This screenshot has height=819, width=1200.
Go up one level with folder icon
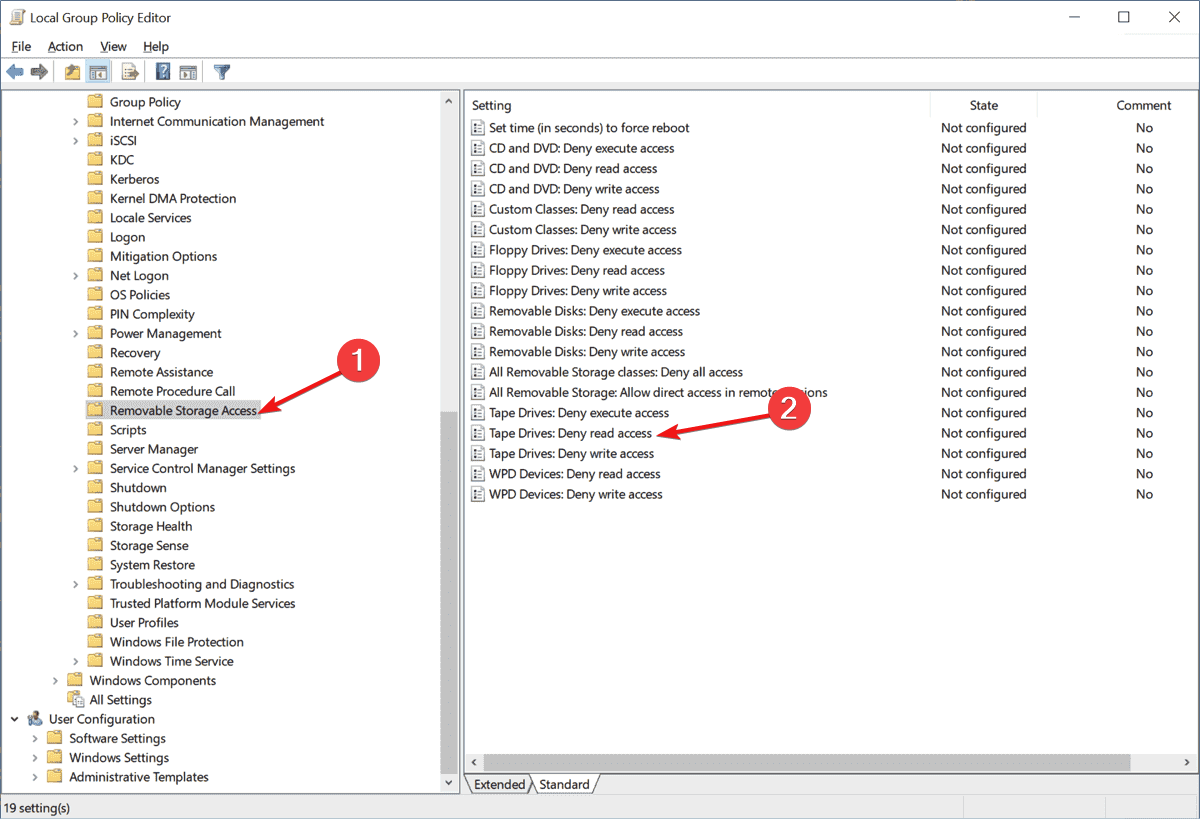[72, 72]
